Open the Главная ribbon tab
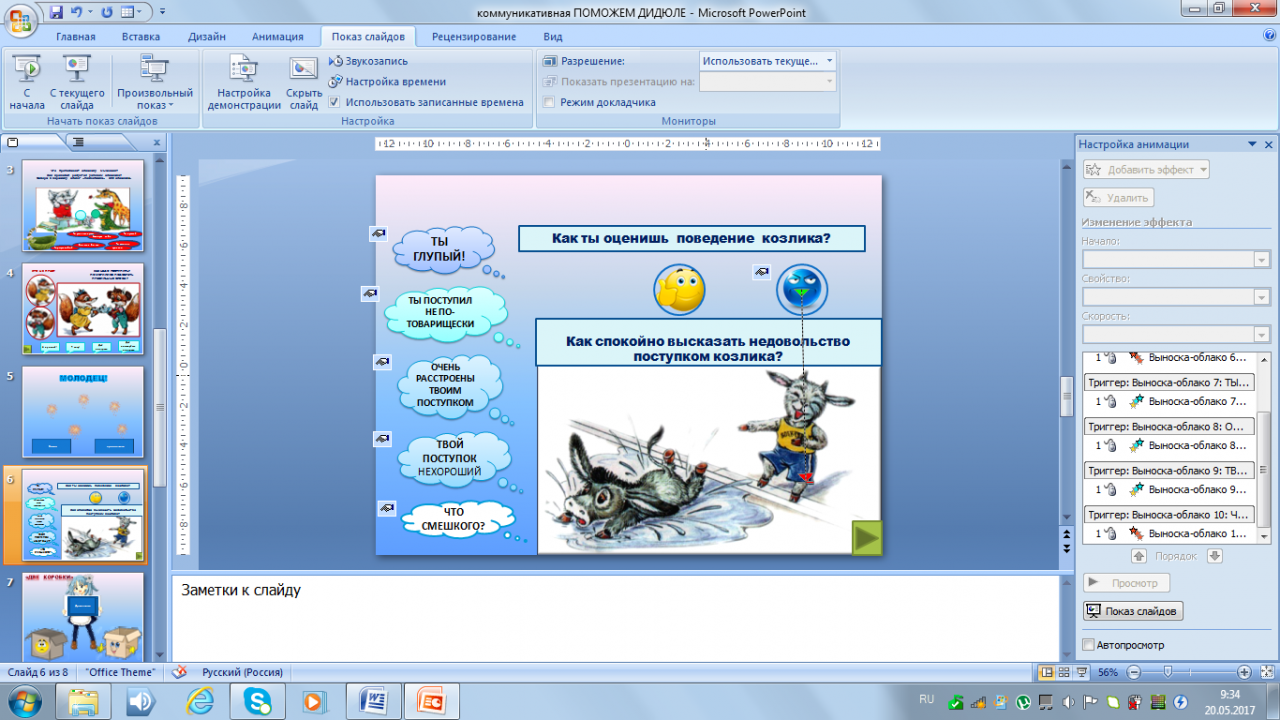The image size is (1280, 720). [x=76, y=37]
